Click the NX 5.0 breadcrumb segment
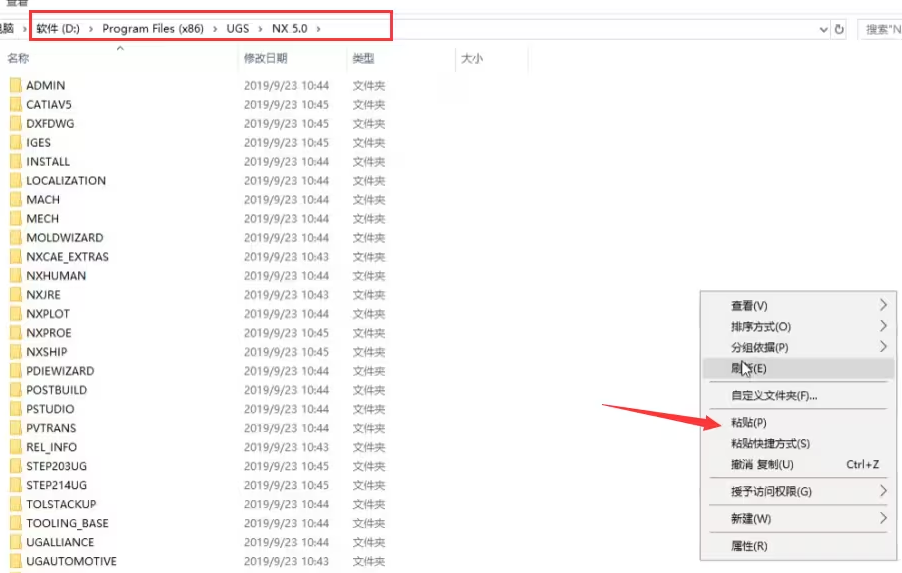The image size is (902, 573). click(x=290, y=29)
